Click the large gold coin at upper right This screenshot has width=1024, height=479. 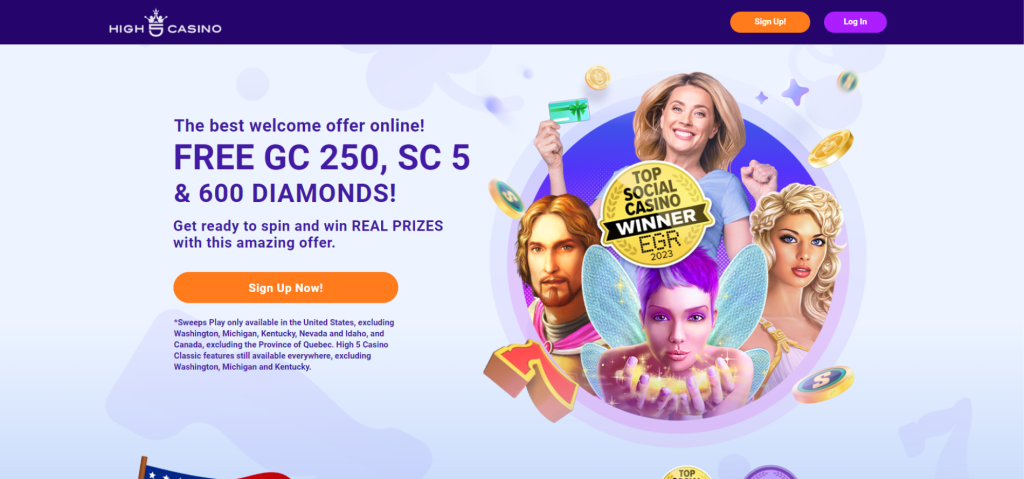[831, 148]
